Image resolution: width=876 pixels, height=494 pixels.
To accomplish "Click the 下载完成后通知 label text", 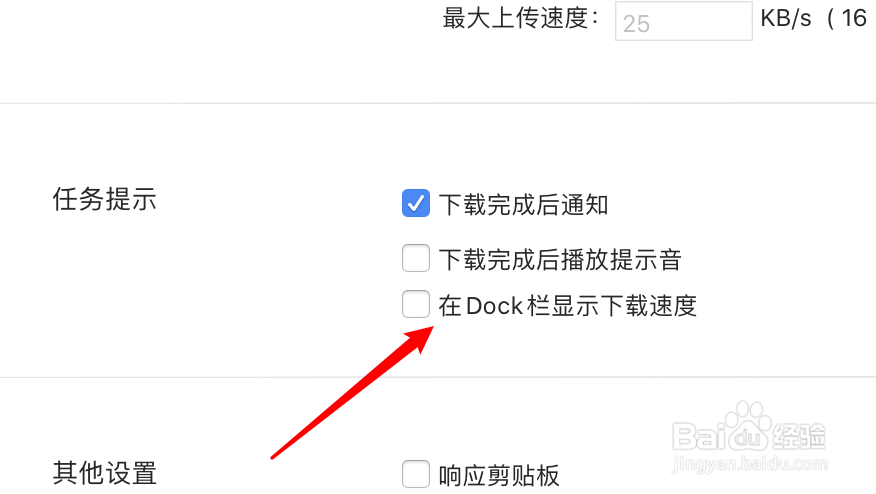I will pos(523,204).
